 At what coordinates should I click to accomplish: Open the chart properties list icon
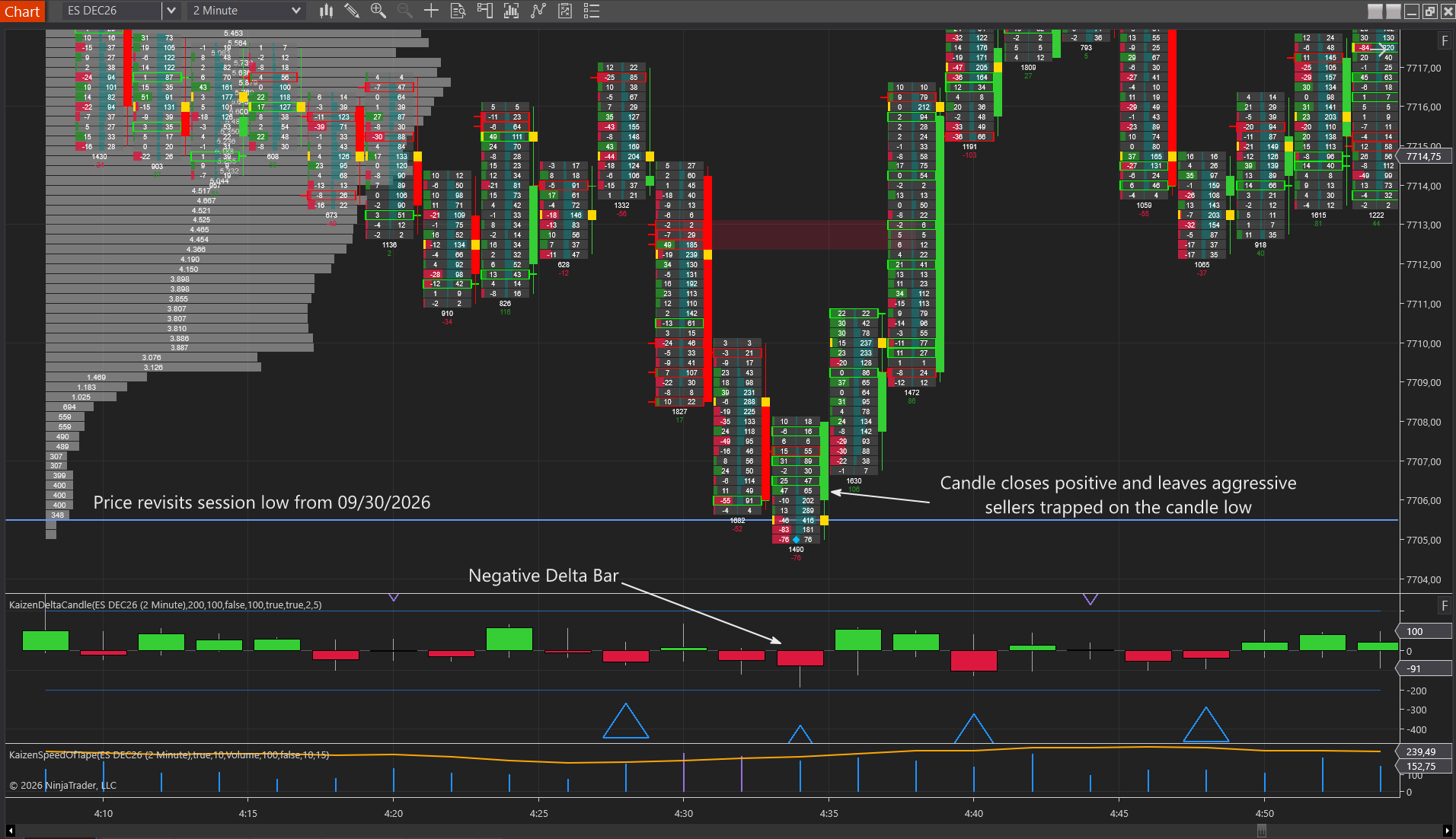coord(591,11)
